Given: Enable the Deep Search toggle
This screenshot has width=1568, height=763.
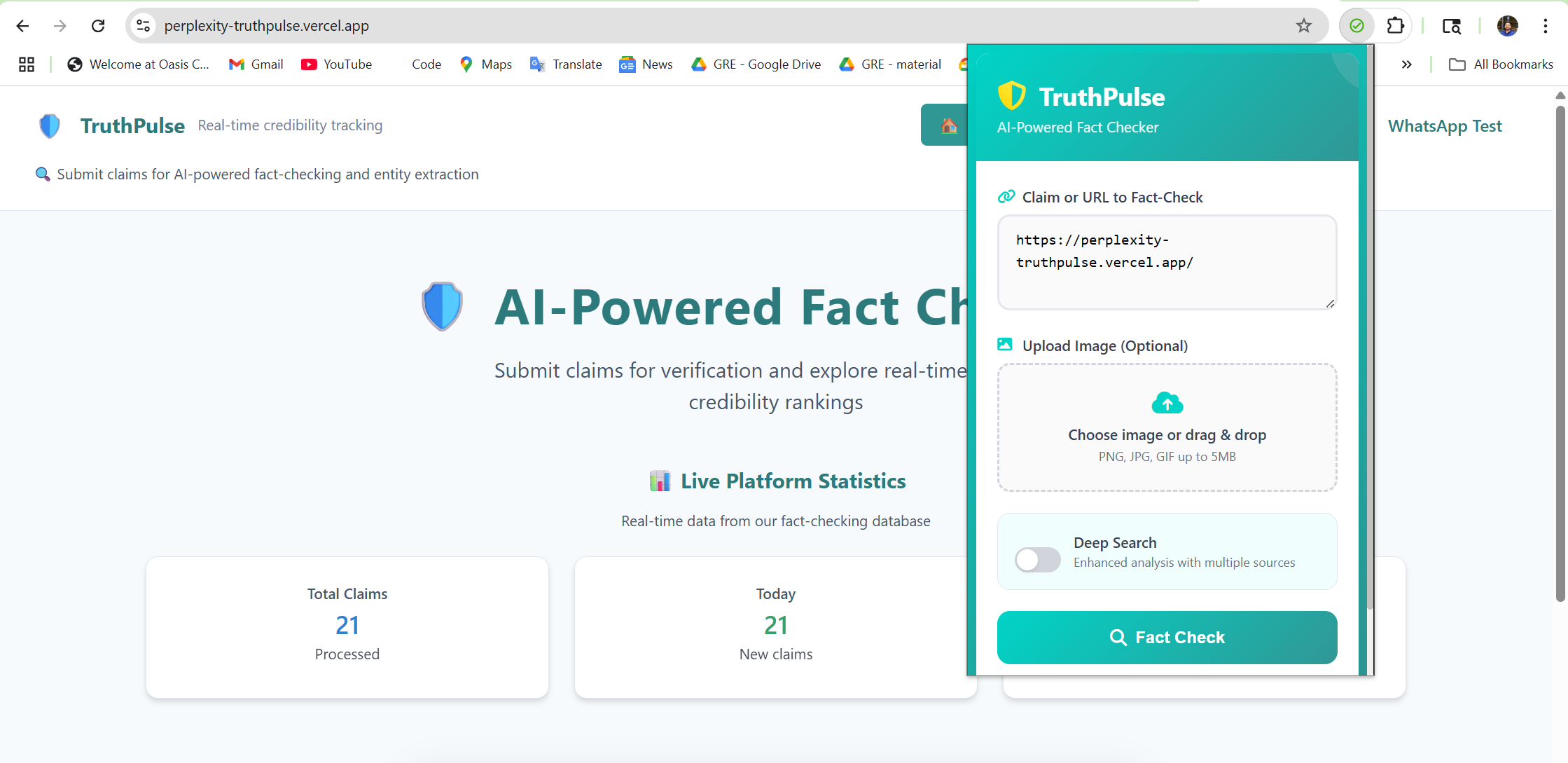Looking at the screenshot, I should tap(1037, 559).
